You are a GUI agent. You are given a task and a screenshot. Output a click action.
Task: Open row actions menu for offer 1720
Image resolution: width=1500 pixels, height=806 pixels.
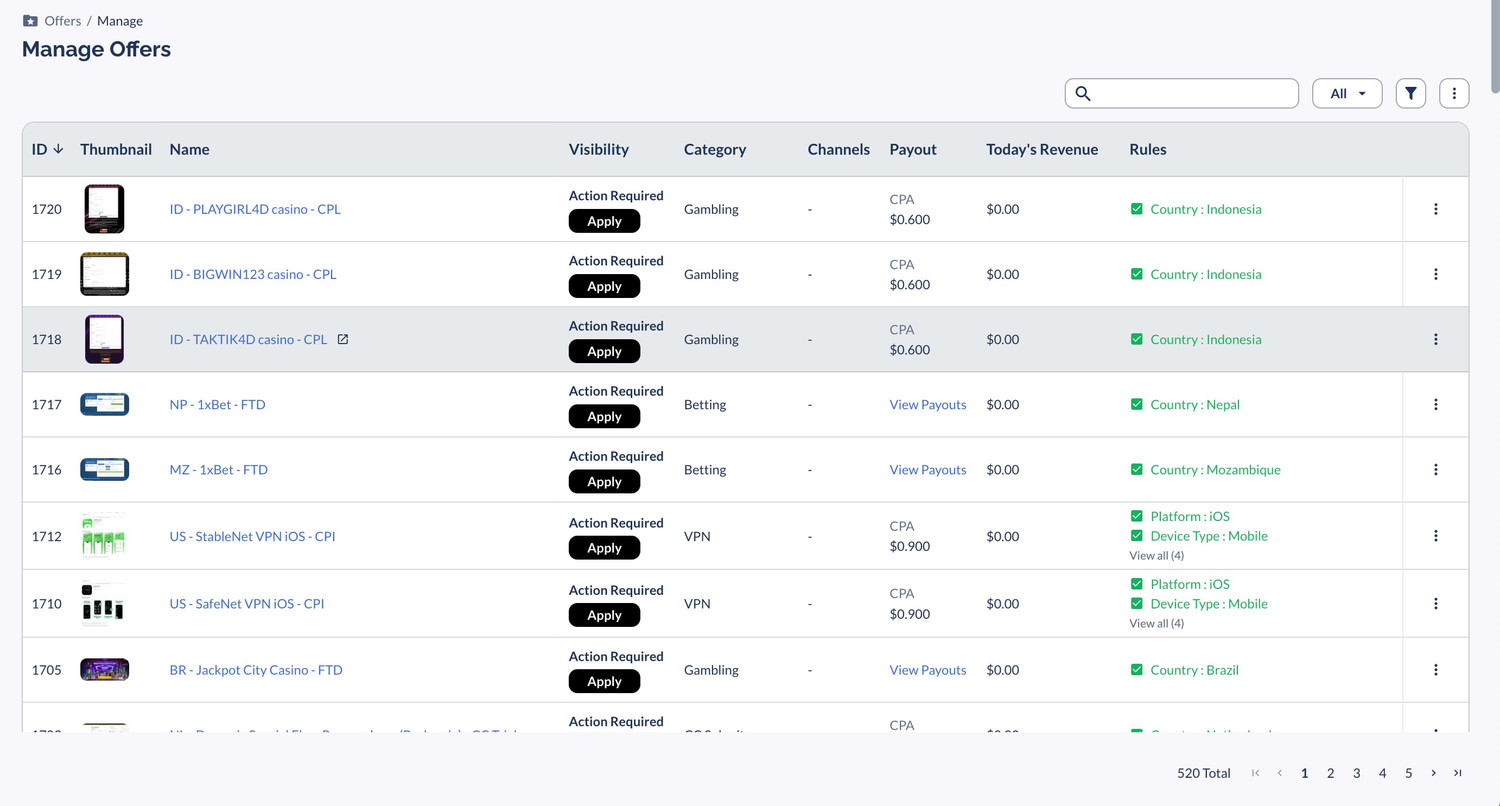1436,209
